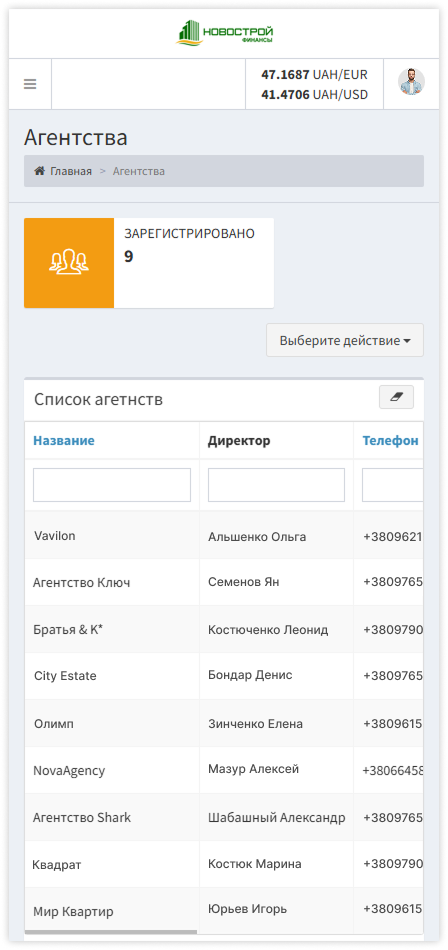Click the home icon in breadcrumbs
The height and width of the screenshot is (950, 448).
[39, 171]
